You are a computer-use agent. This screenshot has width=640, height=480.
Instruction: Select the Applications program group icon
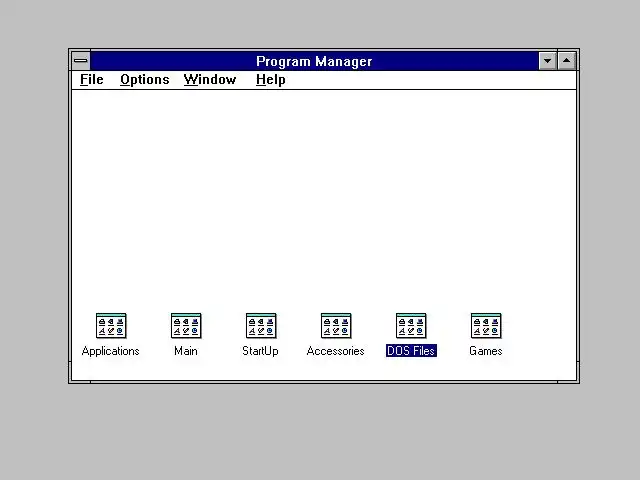click(111, 326)
